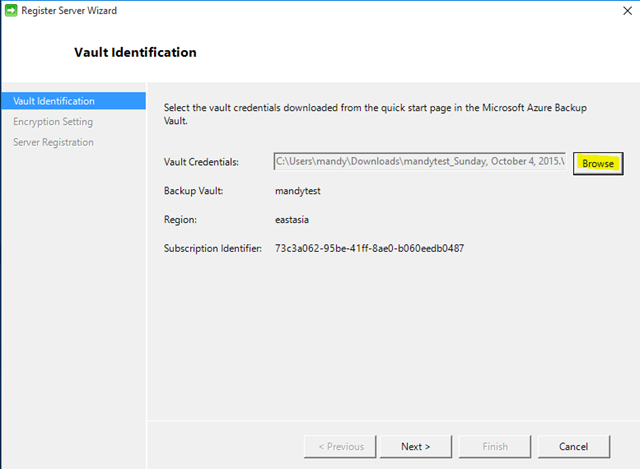Click the Vault Credentials path field

420,161
